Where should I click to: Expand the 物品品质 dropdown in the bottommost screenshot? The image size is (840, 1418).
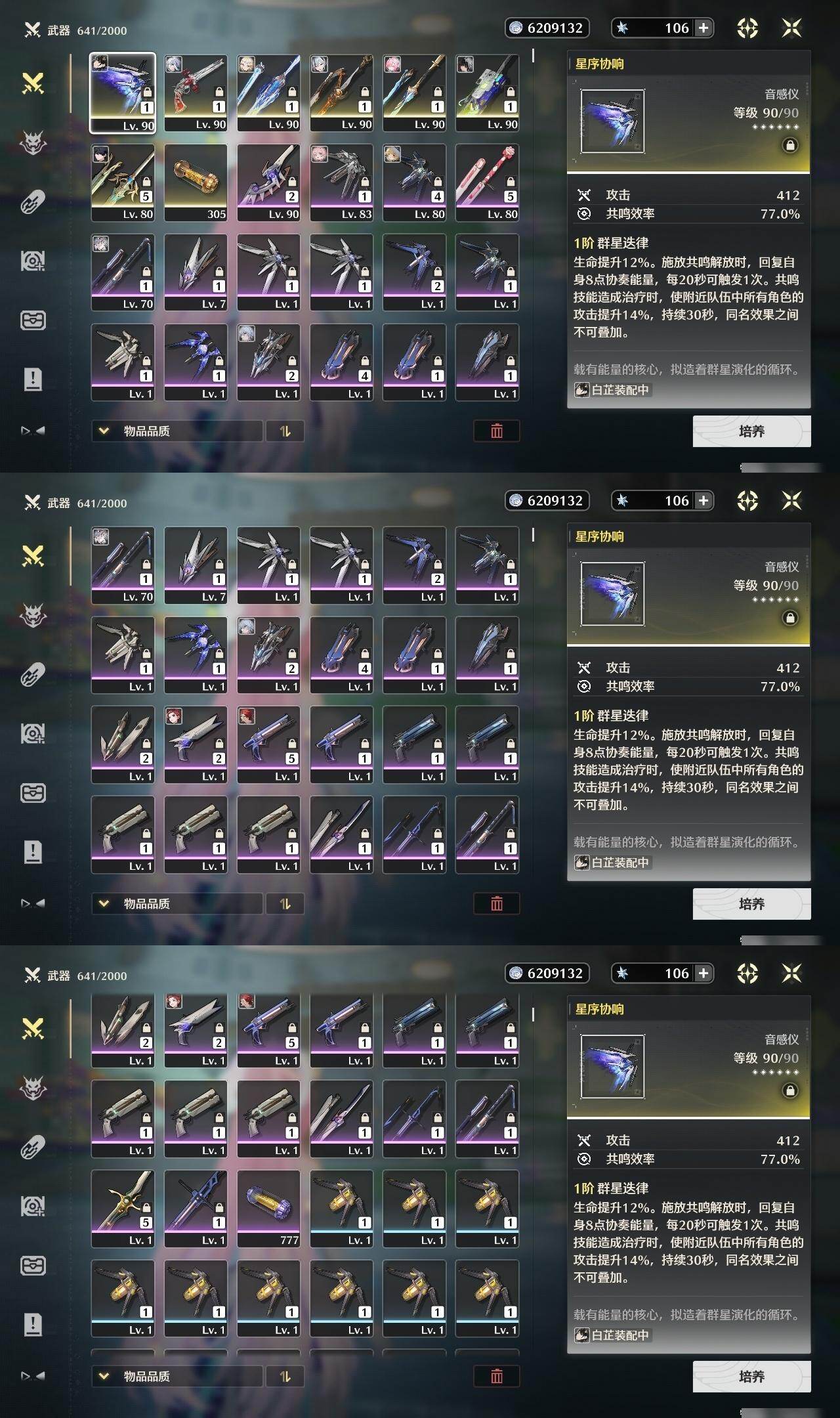[177, 1377]
